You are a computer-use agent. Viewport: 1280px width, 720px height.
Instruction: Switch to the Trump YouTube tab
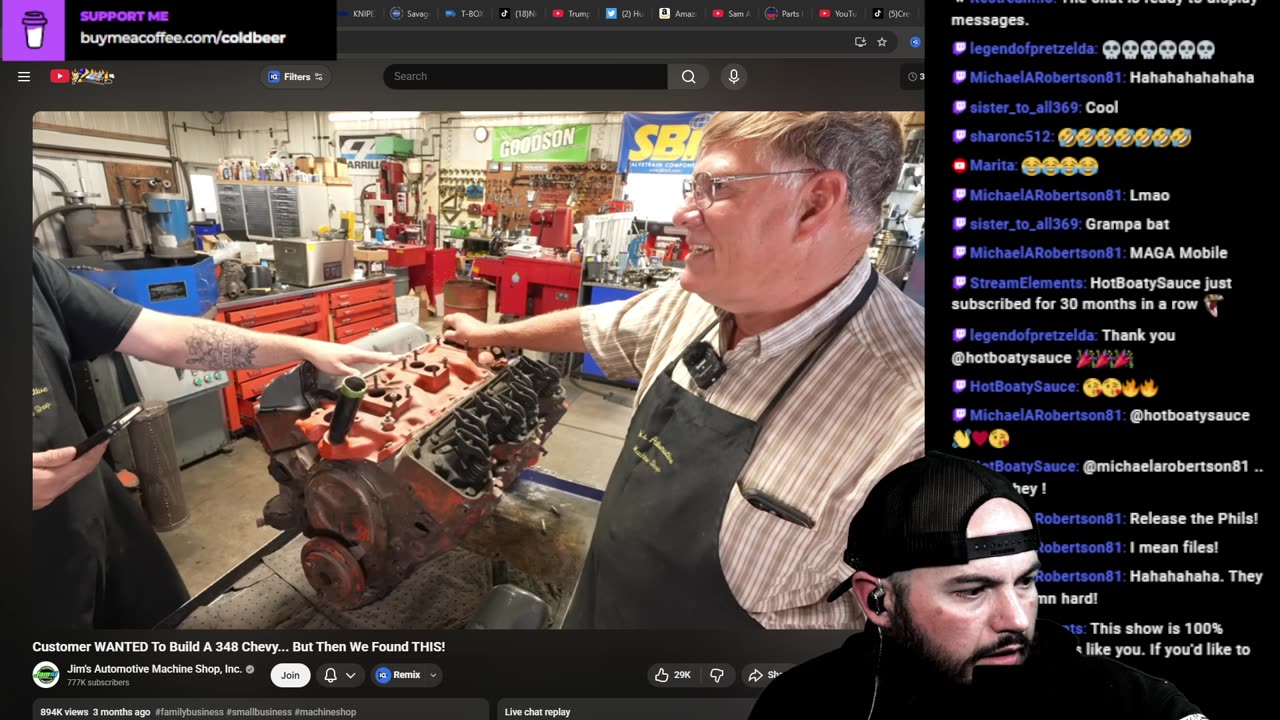572,14
